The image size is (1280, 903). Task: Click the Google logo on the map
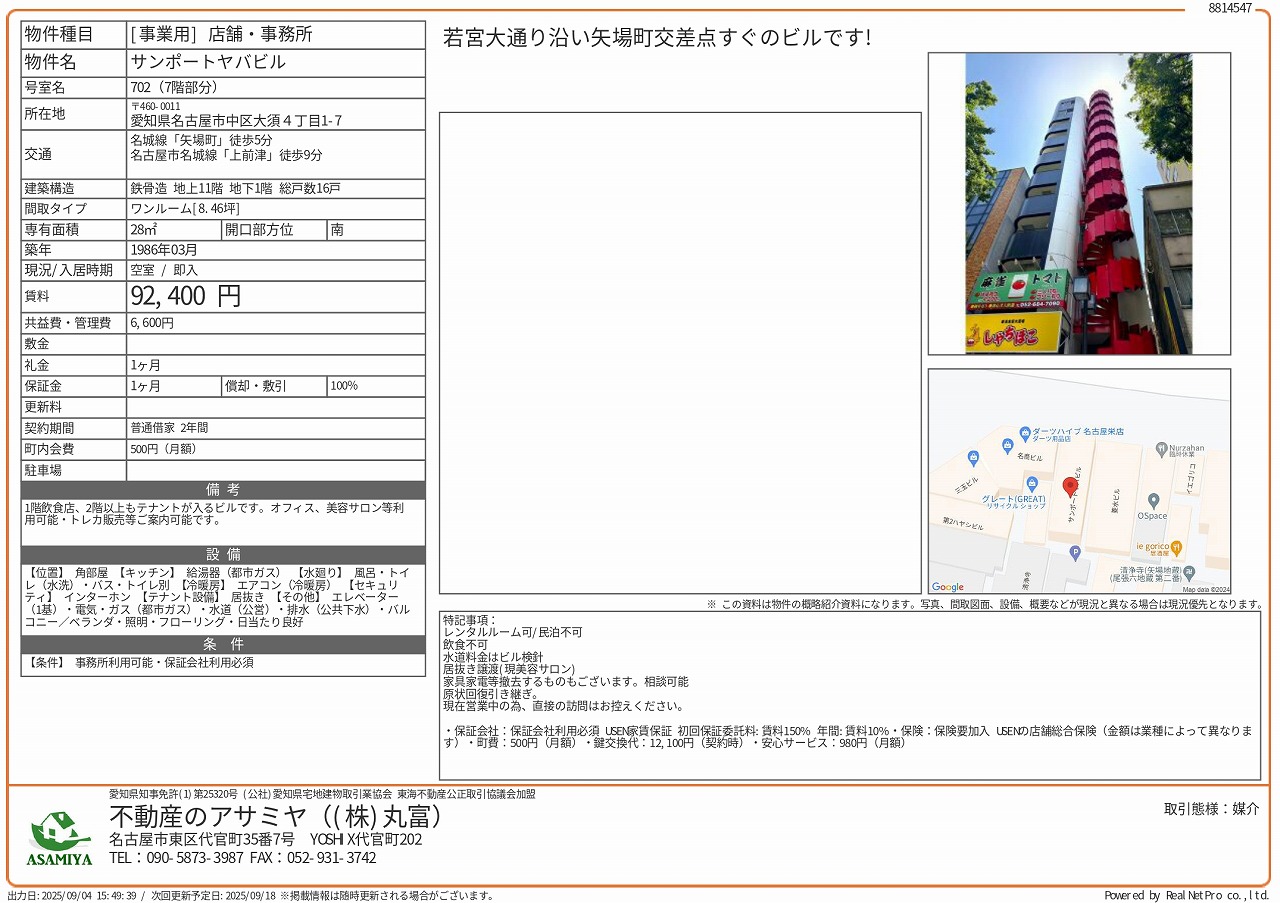(948, 587)
